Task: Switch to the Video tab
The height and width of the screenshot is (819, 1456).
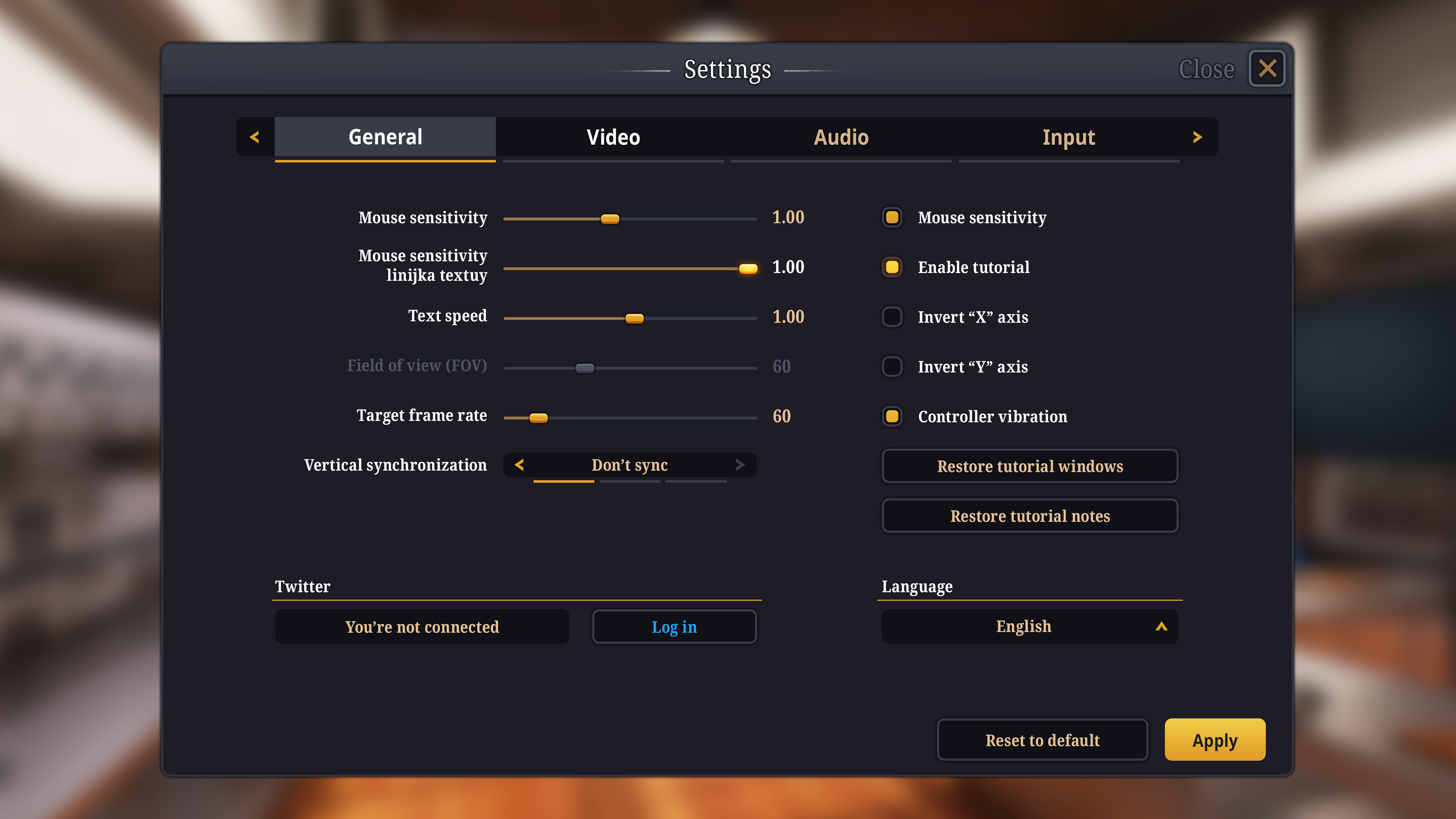Action: (x=613, y=137)
